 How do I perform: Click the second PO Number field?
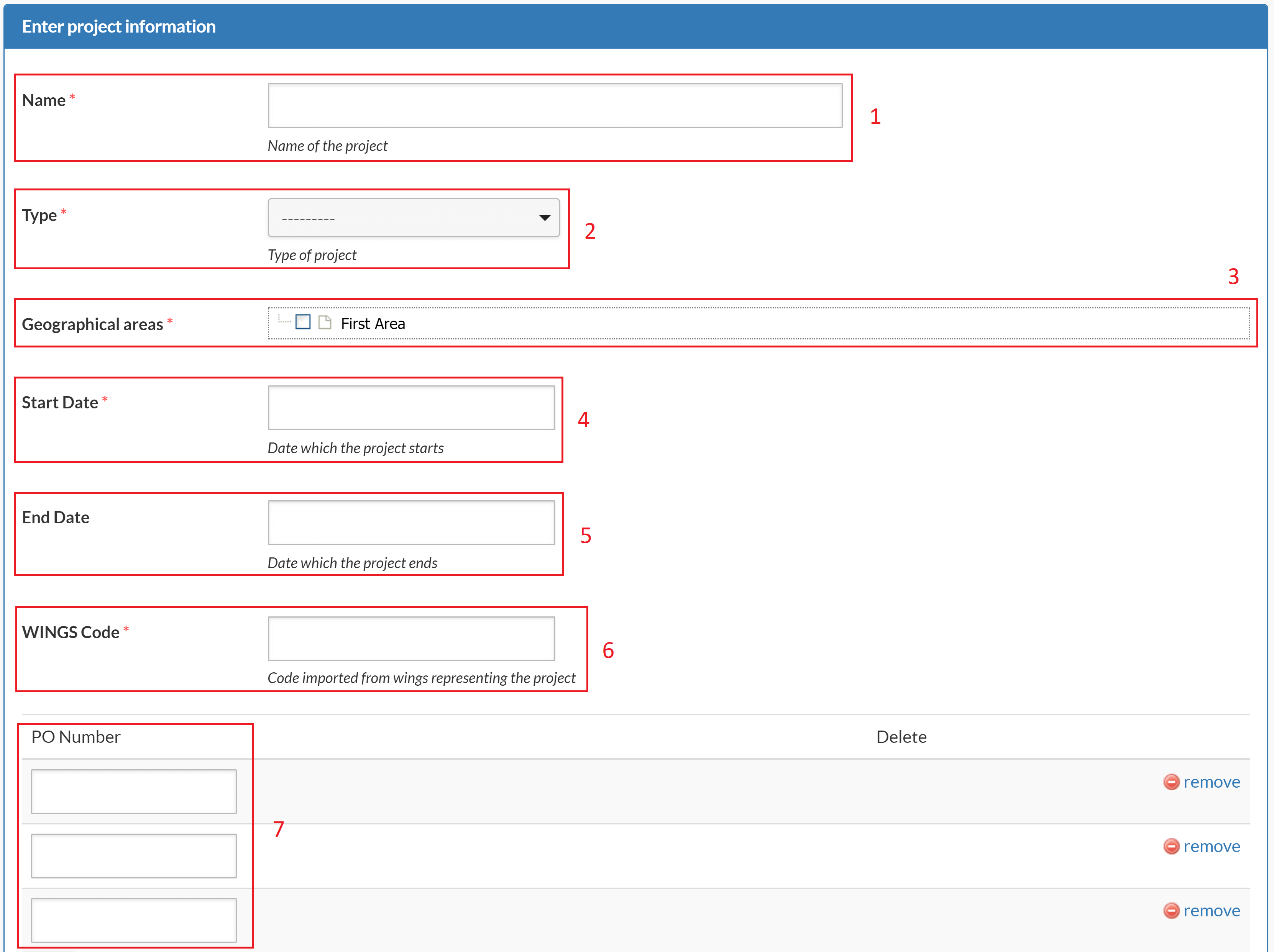click(x=134, y=856)
